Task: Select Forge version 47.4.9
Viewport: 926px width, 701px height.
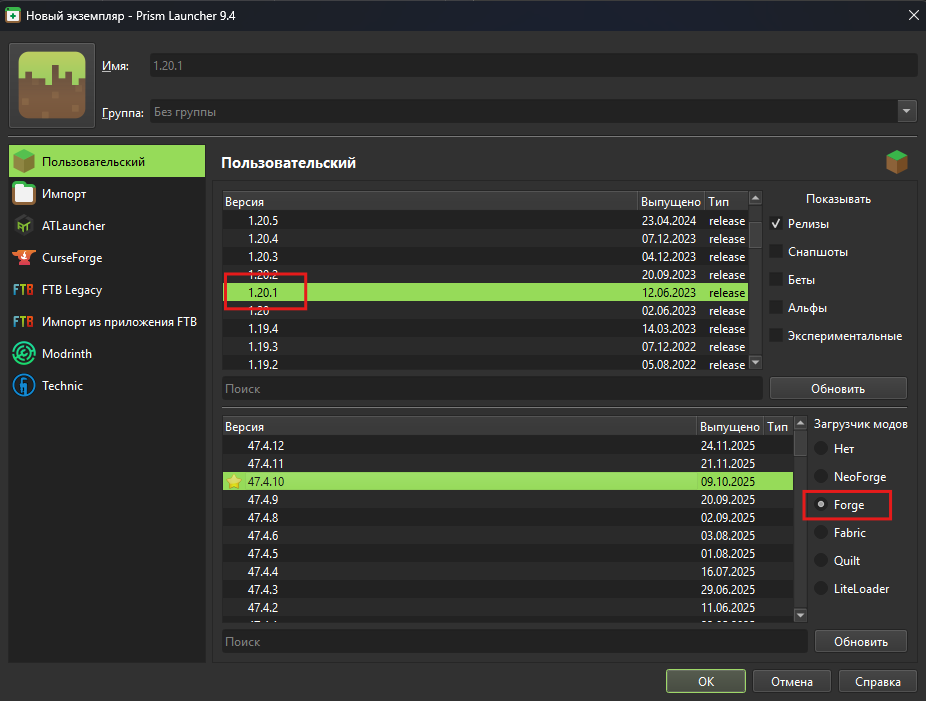Action: coord(508,499)
